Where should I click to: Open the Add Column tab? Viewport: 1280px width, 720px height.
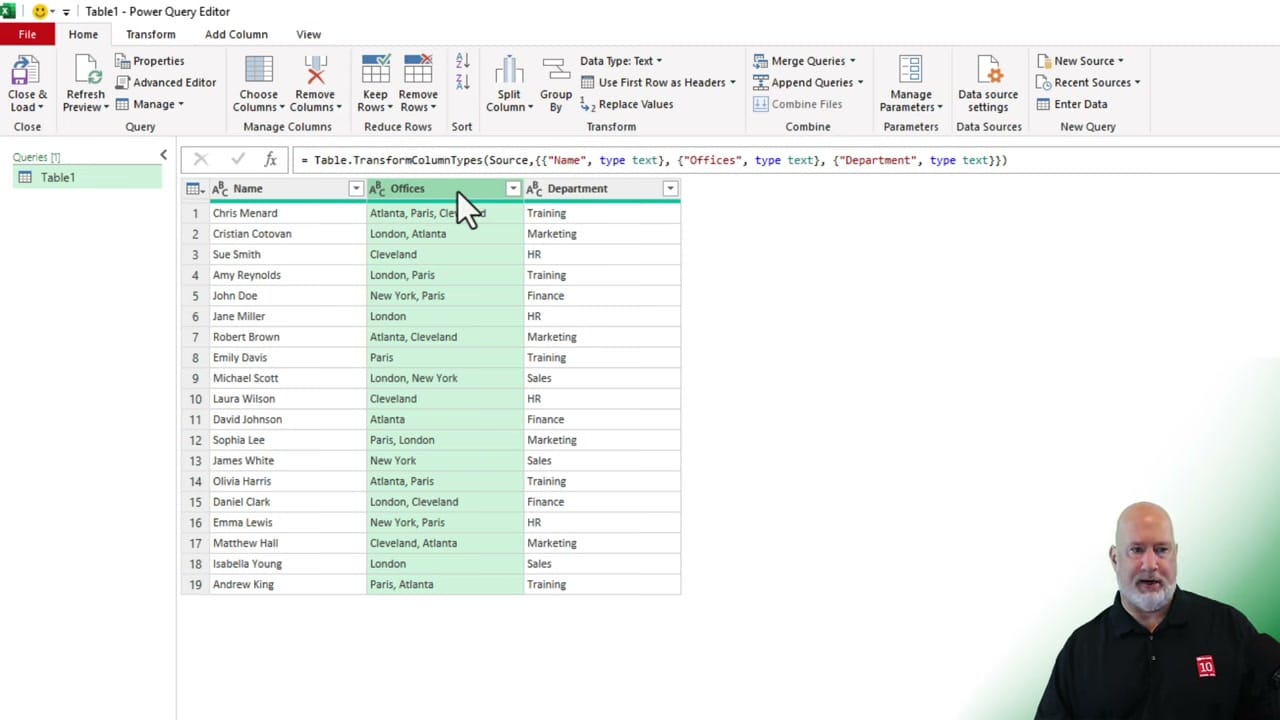(x=236, y=34)
